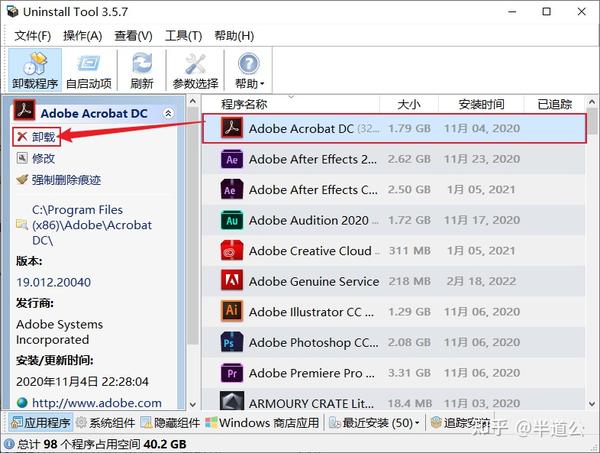Click the 卸载 uninstall action
The image size is (600, 453).
(37, 137)
